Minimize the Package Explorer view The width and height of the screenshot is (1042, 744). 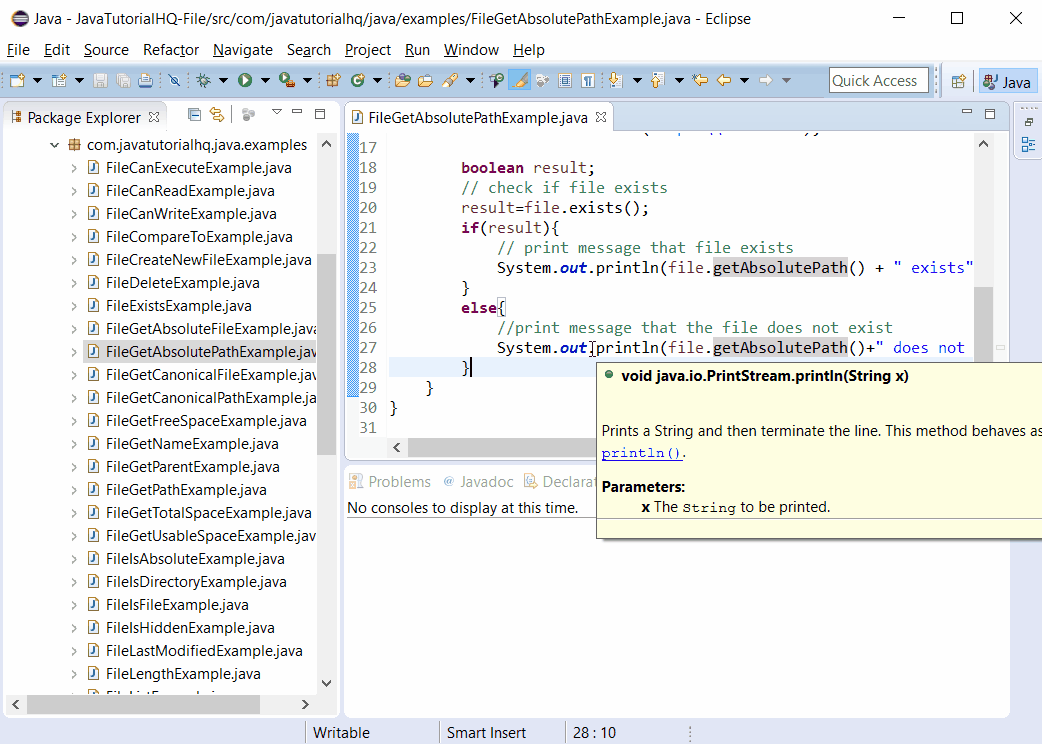click(297, 112)
